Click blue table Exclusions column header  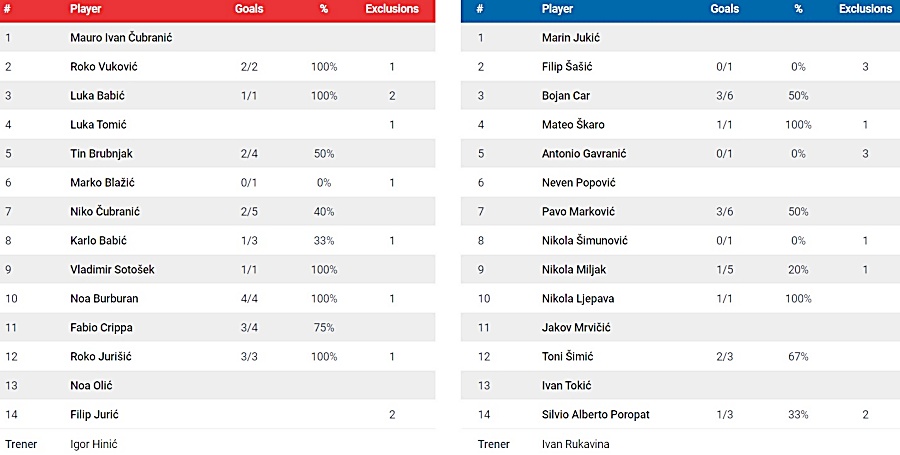(866, 9)
